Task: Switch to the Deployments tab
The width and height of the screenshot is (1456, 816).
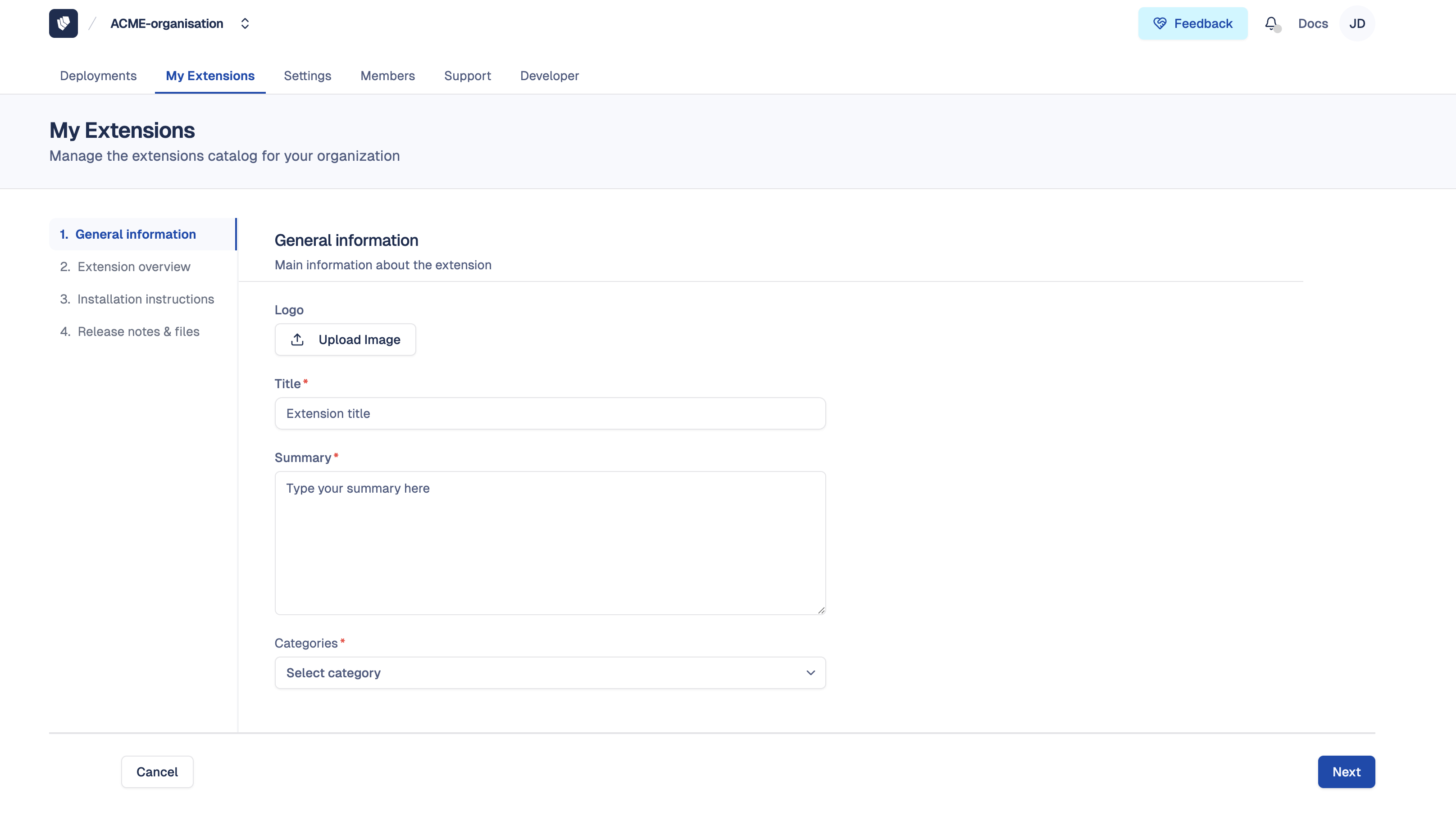Action: pos(98,76)
